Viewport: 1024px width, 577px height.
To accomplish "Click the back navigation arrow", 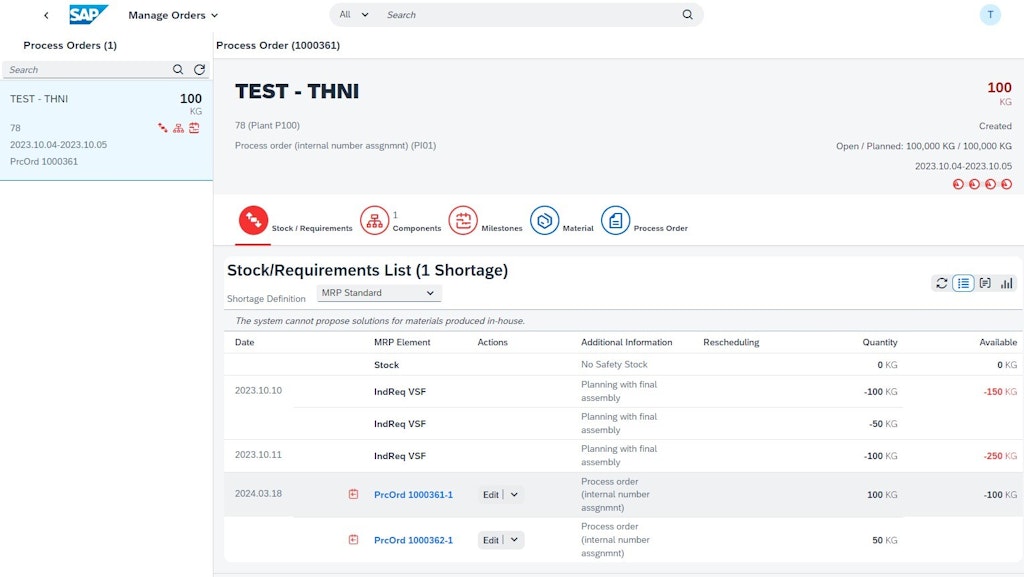I will [x=48, y=15].
